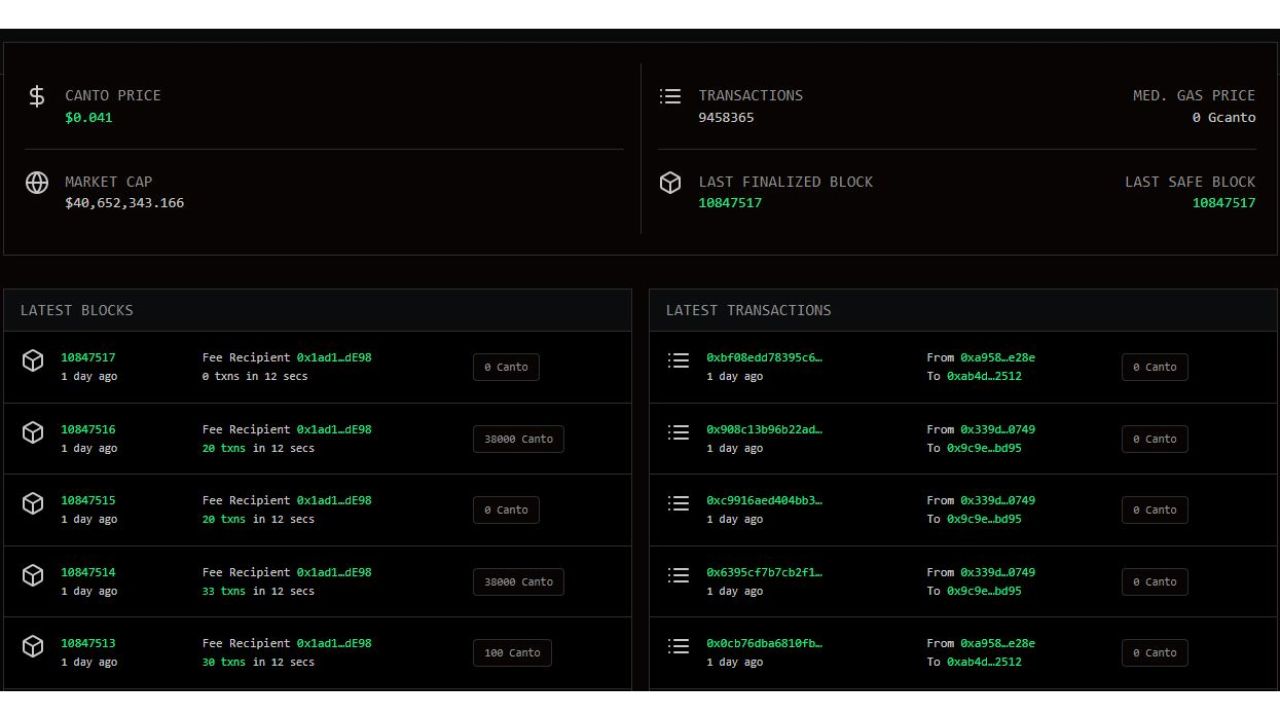Viewport: 1280px width, 720px height.
Task: Open 20 txns link of block 10847516
Action: [223, 448]
